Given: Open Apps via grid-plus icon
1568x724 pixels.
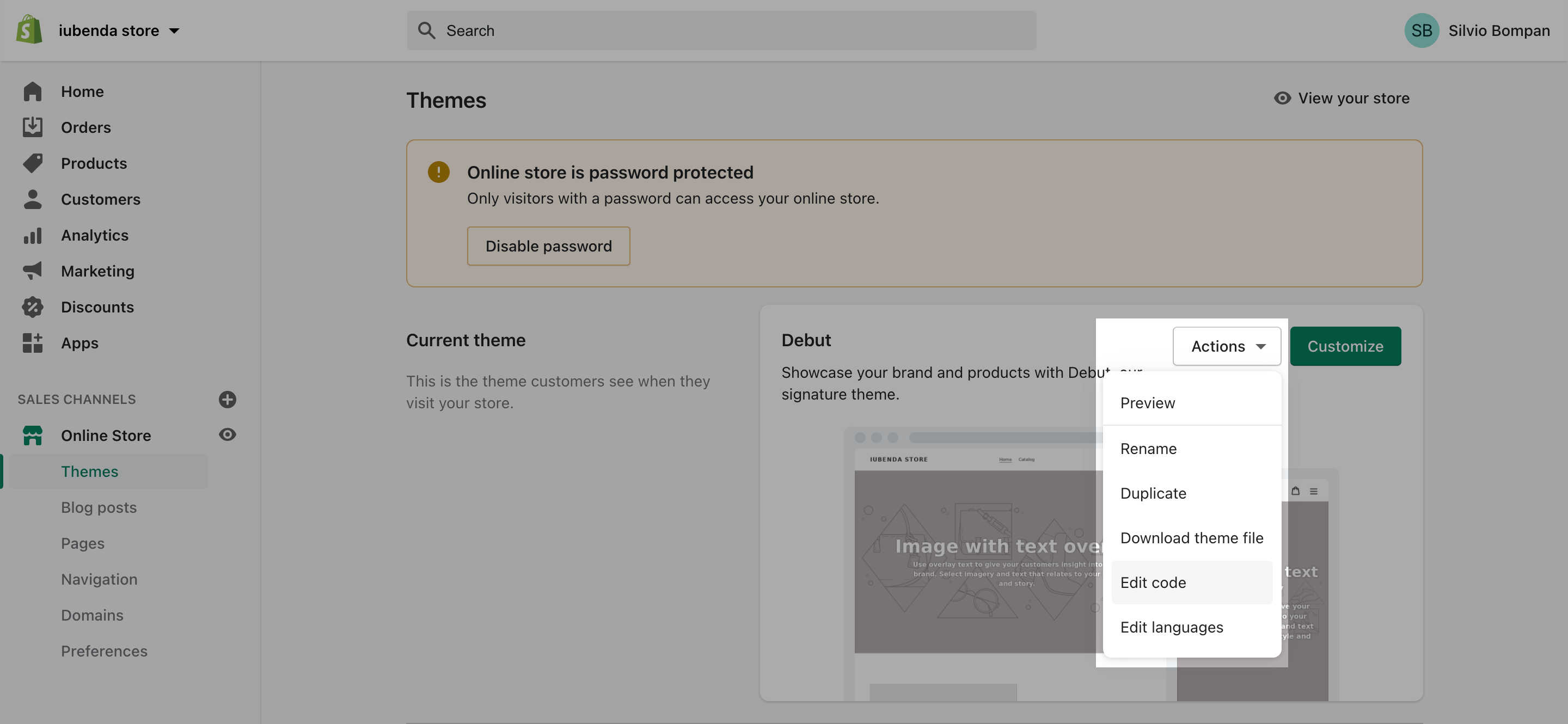Looking at the screenshot, I should coord(32,342).
